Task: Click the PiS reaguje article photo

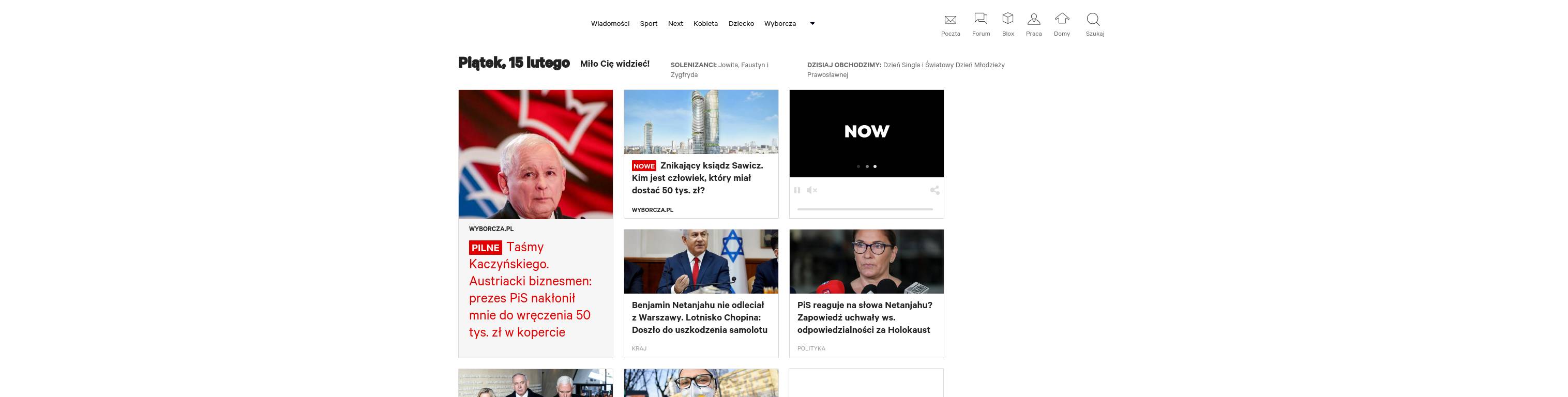Action: [866, 261]
